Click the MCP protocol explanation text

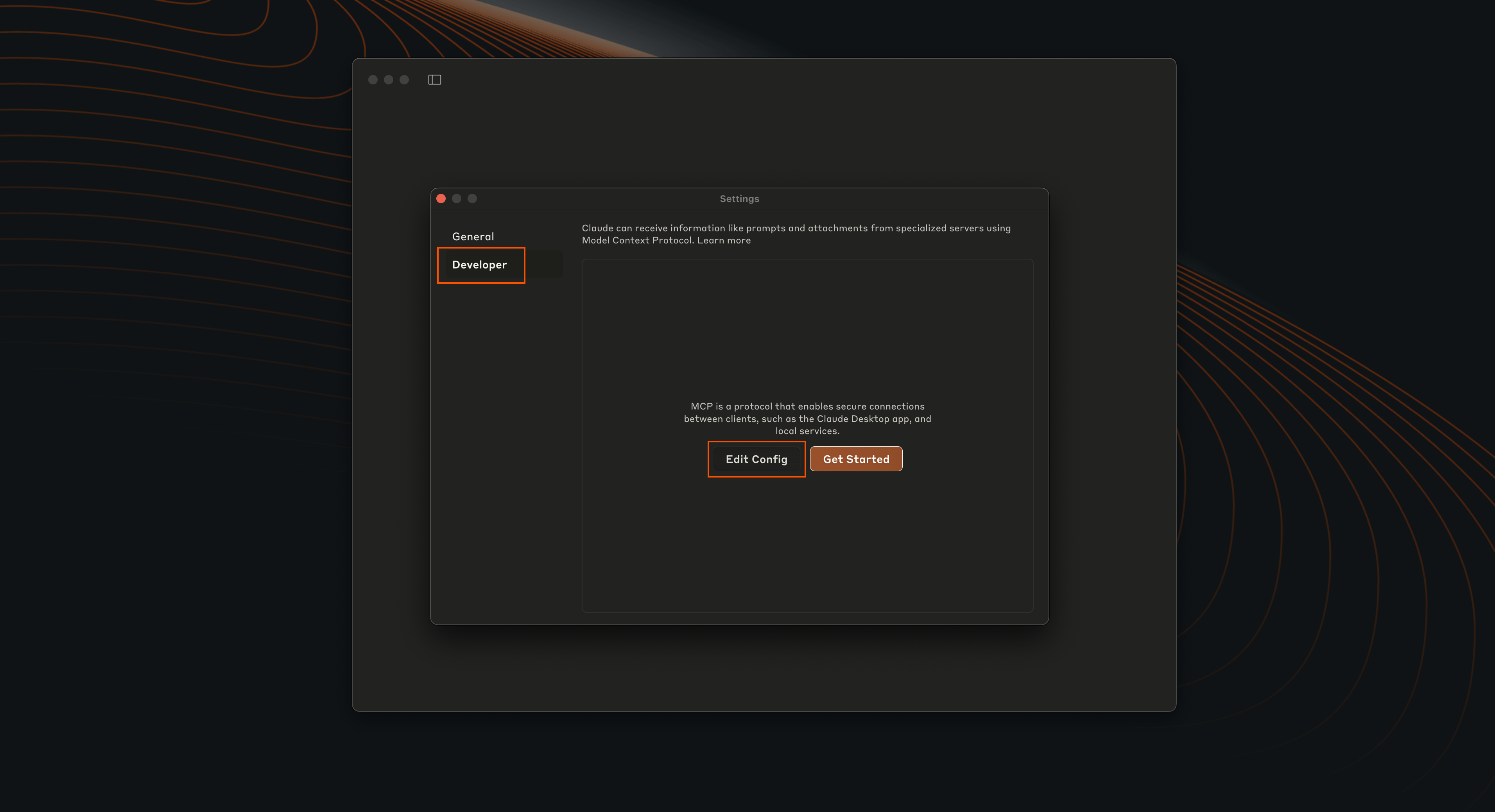(807, 418)
